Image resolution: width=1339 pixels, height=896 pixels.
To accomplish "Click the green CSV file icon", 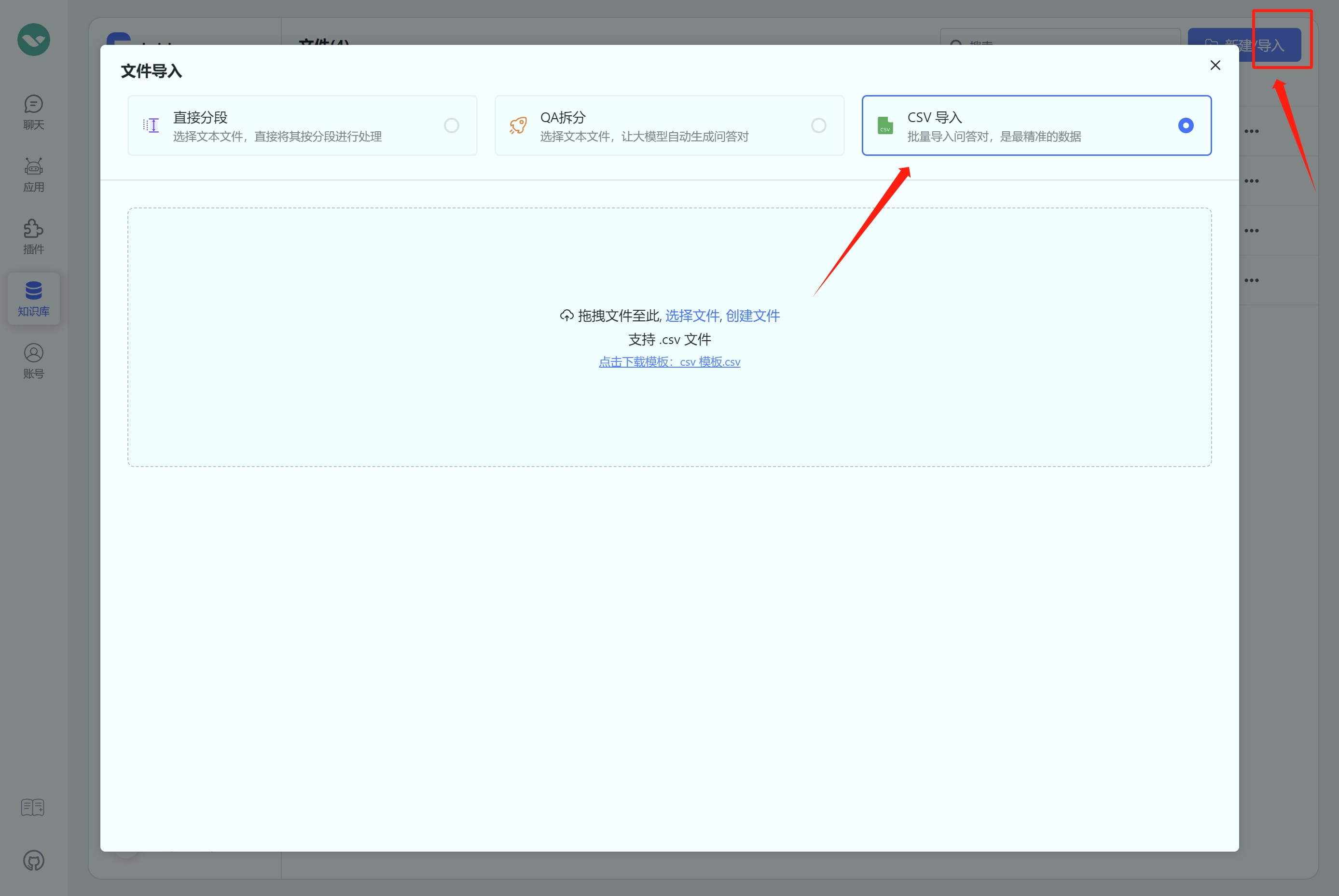I will 884,125.
